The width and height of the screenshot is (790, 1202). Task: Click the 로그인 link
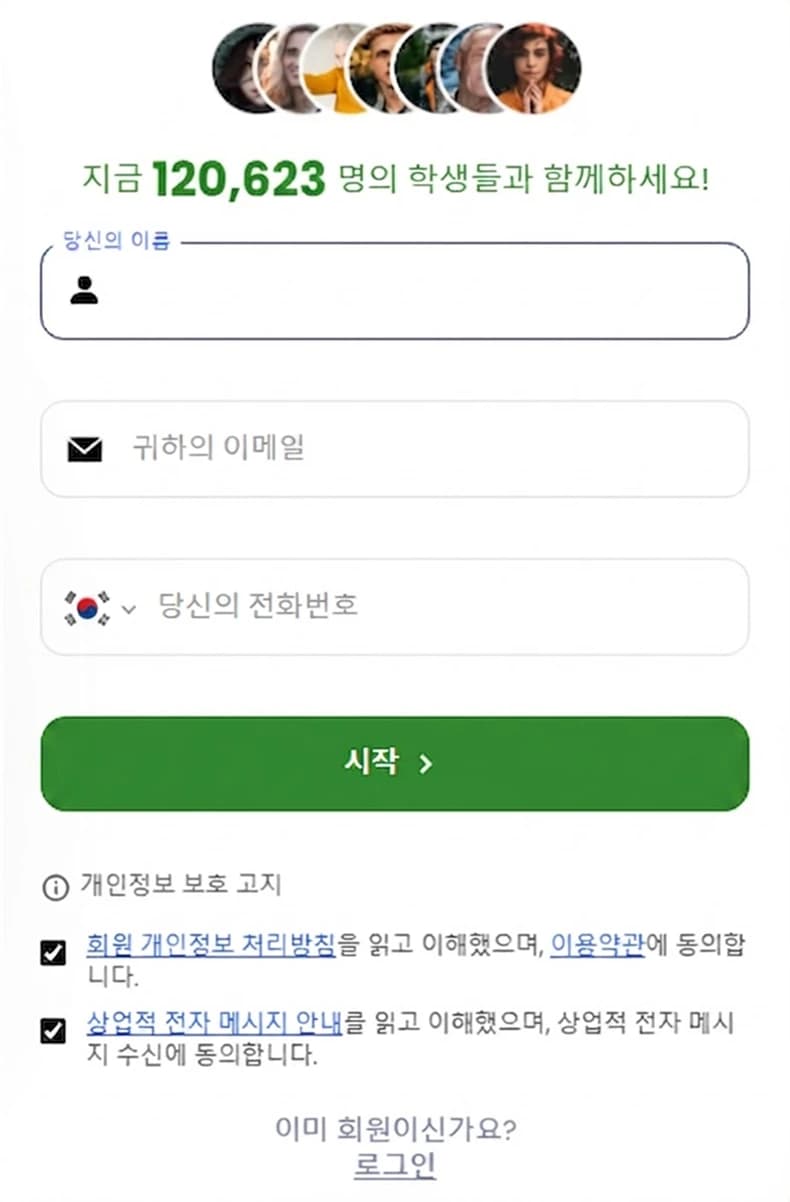point(395,1165)
